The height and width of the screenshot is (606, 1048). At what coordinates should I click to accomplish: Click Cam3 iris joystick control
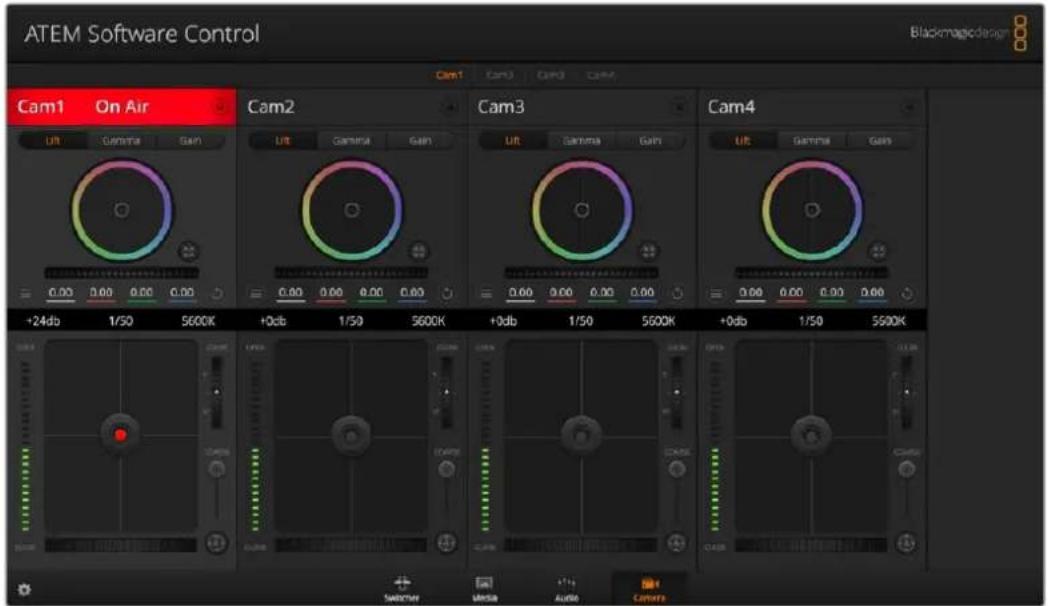tap(581, 435)
